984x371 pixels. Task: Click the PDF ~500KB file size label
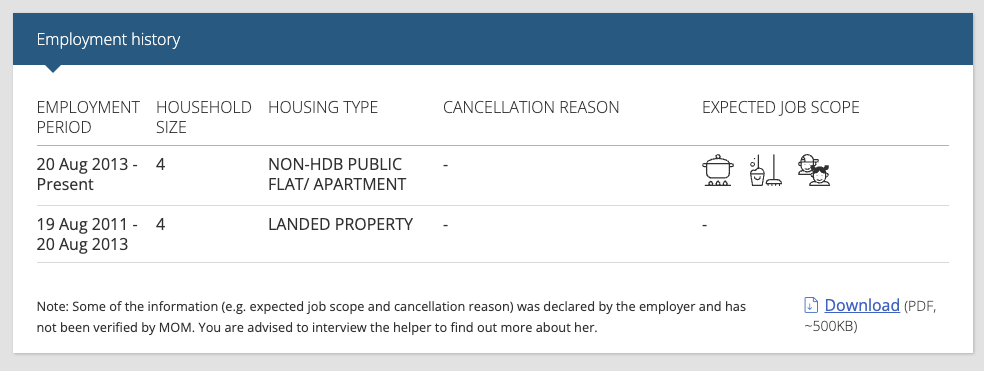[870, 316]
